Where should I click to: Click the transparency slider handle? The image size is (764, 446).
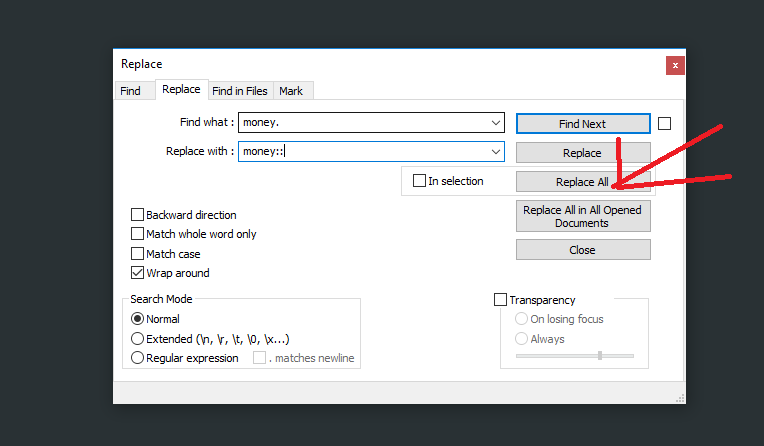(x=600, y=356)
